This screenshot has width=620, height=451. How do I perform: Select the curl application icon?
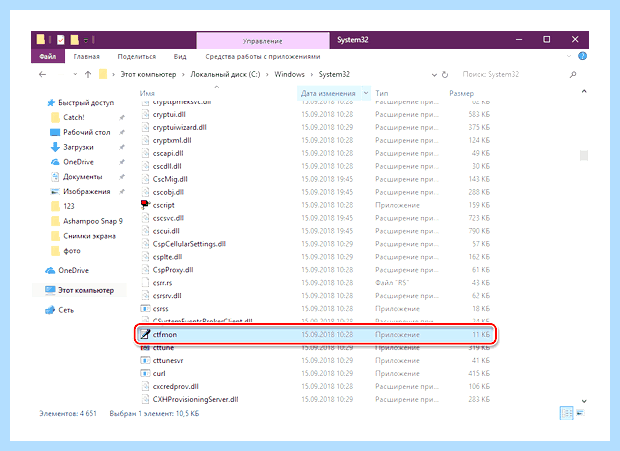point(146,373)
